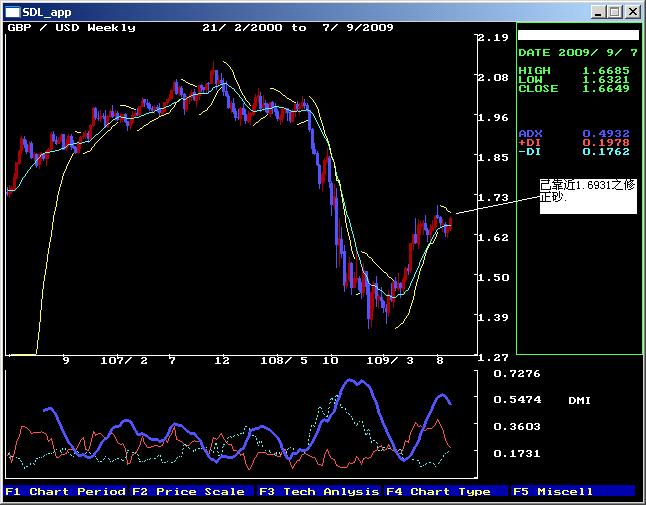
Task: Open the F3 Tech Anlysis menu
Action: pos(319,491)
